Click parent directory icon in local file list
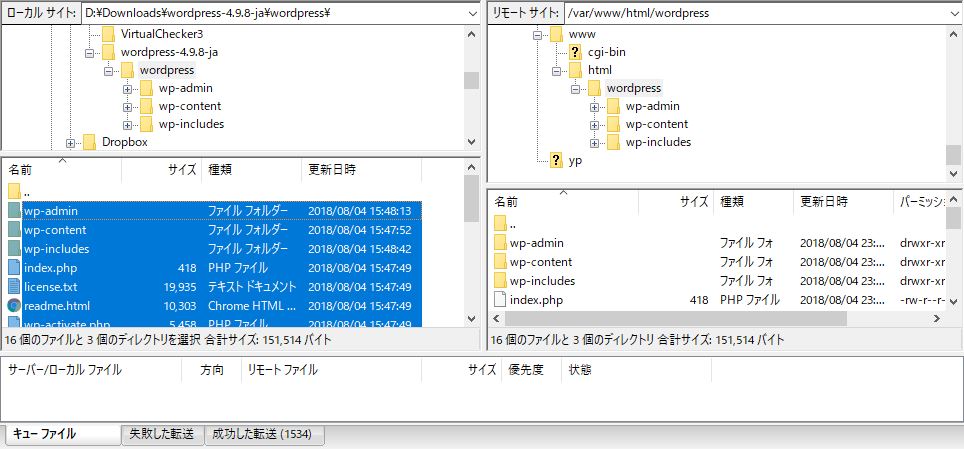The image size is (964, 449). (x=15, y=191)
